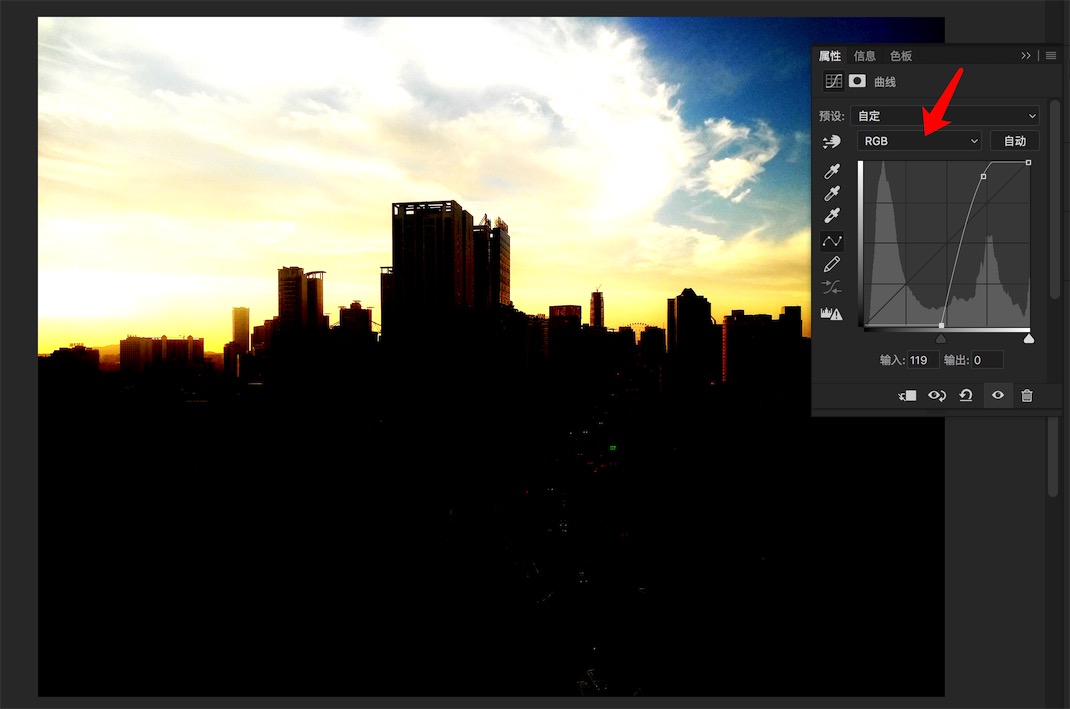Image resolution: width=1070 pixels, height=709 pixels.
Task: Open the 预设 preset dropdown
Action: (945, 116)
